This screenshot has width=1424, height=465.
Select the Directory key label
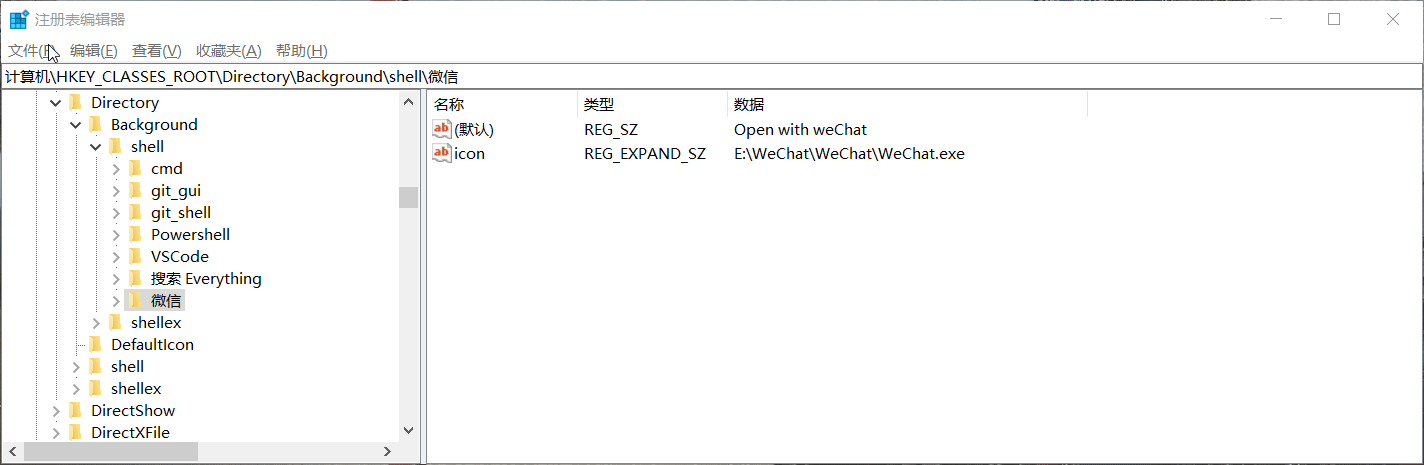125,102
